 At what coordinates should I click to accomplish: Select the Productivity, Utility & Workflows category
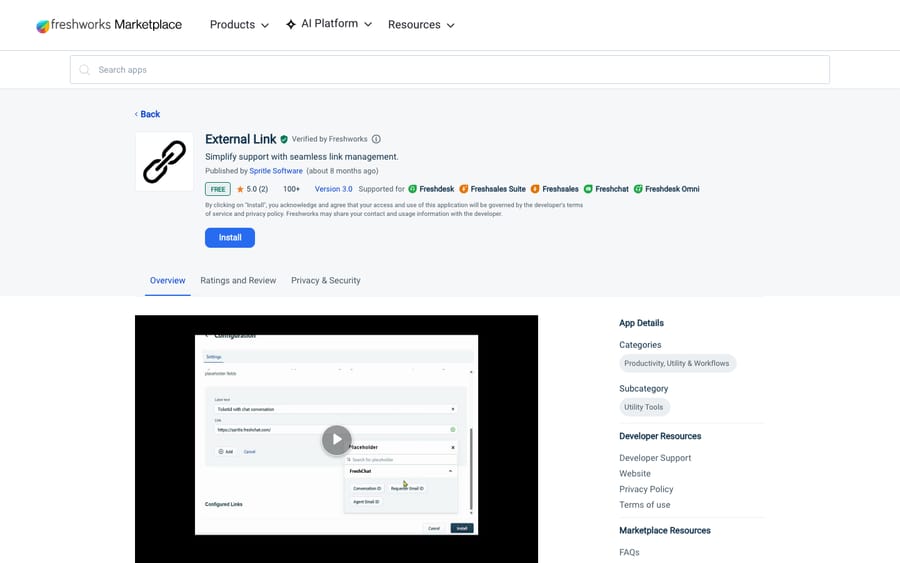coord(677,363)
